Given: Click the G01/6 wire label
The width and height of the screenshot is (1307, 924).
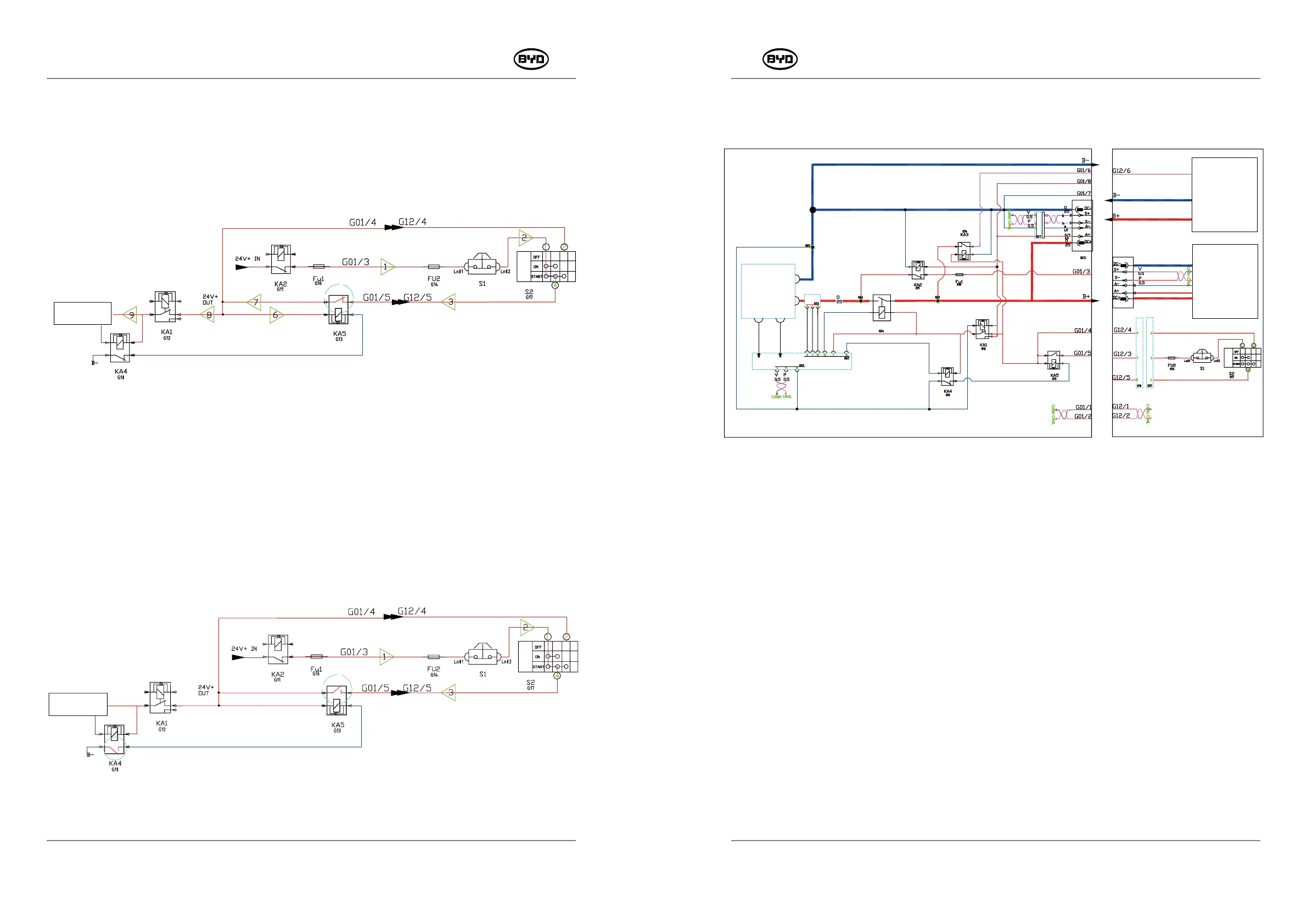Looking at the screenshot, I should pos(1083,170).
